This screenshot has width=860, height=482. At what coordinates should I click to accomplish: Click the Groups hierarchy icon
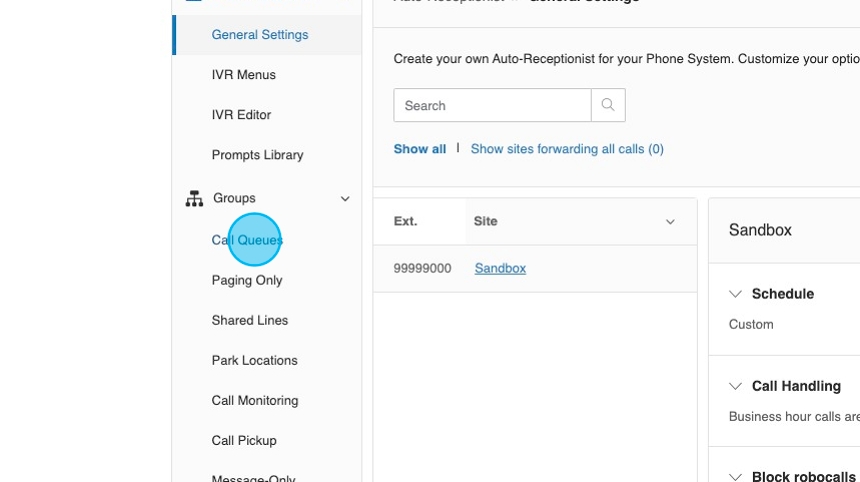click(194, 199)
